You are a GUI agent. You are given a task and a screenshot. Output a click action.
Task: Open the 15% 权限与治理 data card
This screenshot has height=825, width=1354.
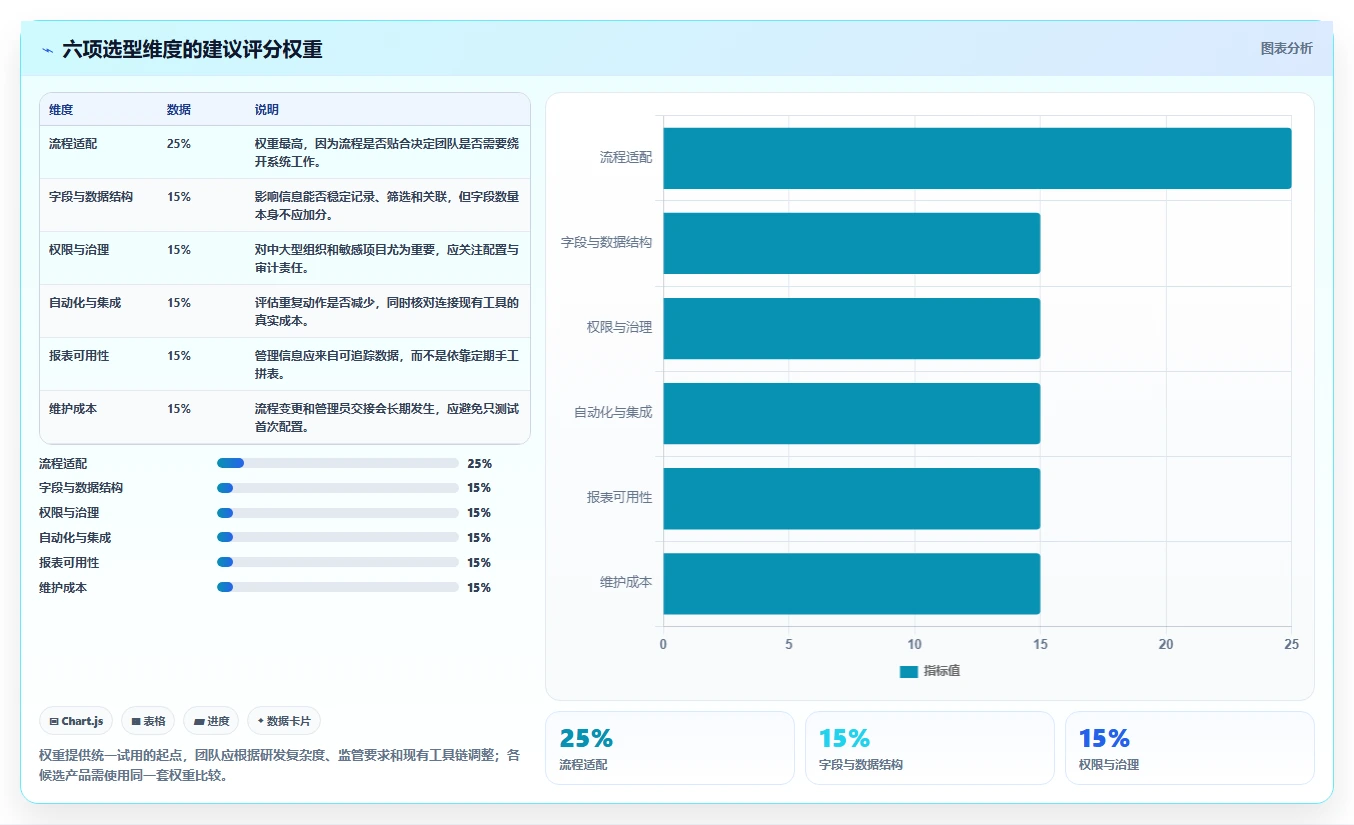pos(1189,748)
